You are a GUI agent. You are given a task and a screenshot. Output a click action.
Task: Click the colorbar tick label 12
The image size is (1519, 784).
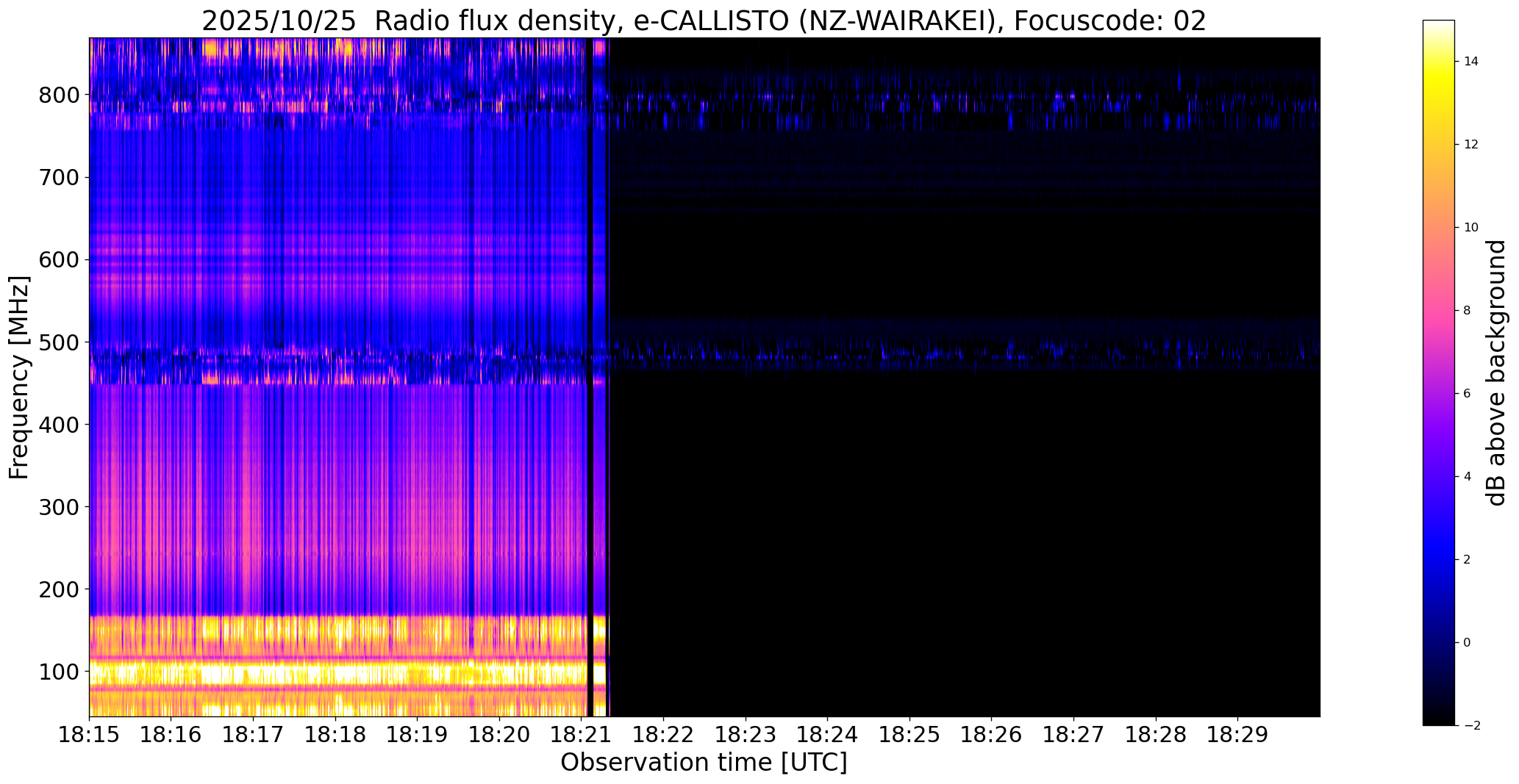(x=1471, y=145)
